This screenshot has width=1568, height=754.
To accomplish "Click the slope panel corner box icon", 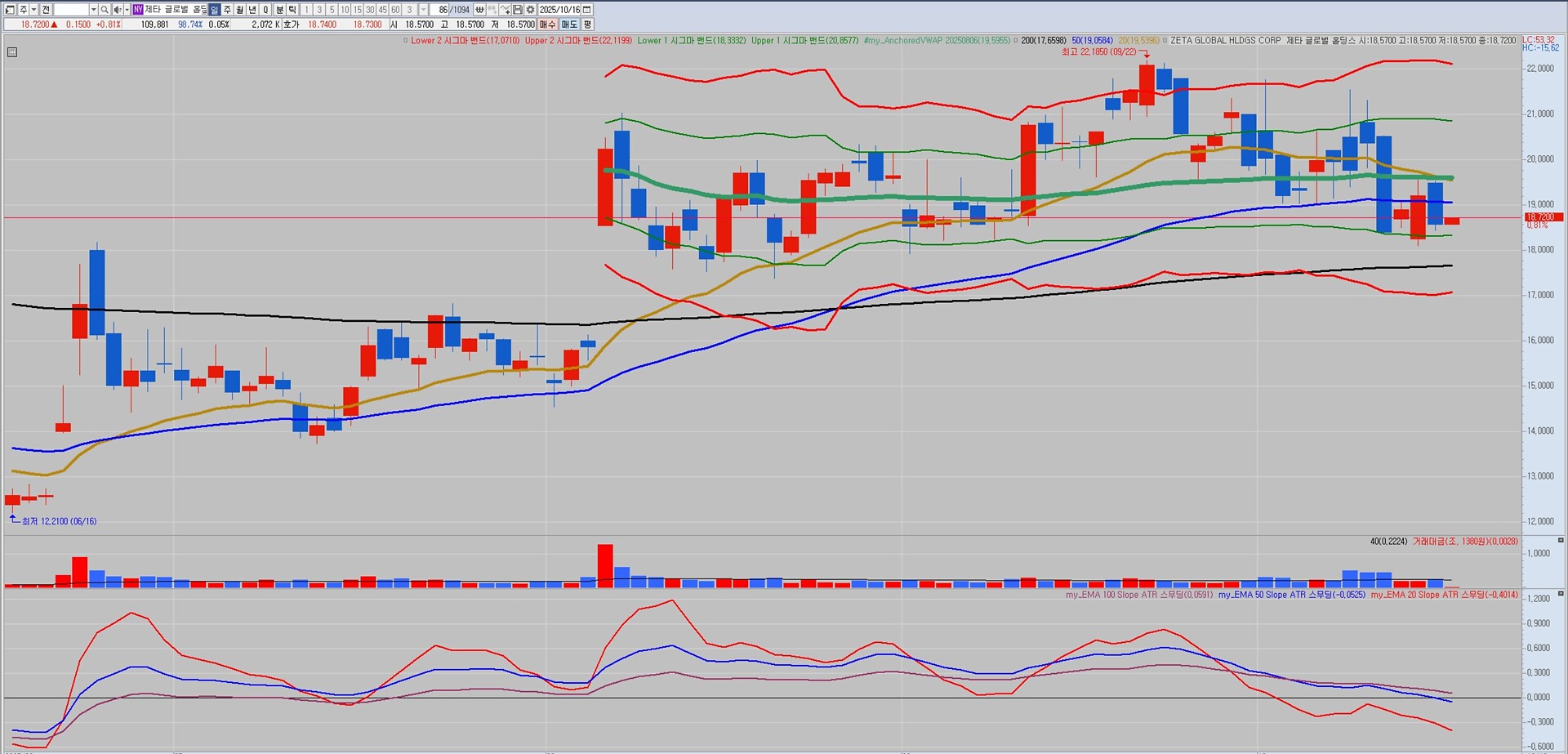I will (1561, 594).
